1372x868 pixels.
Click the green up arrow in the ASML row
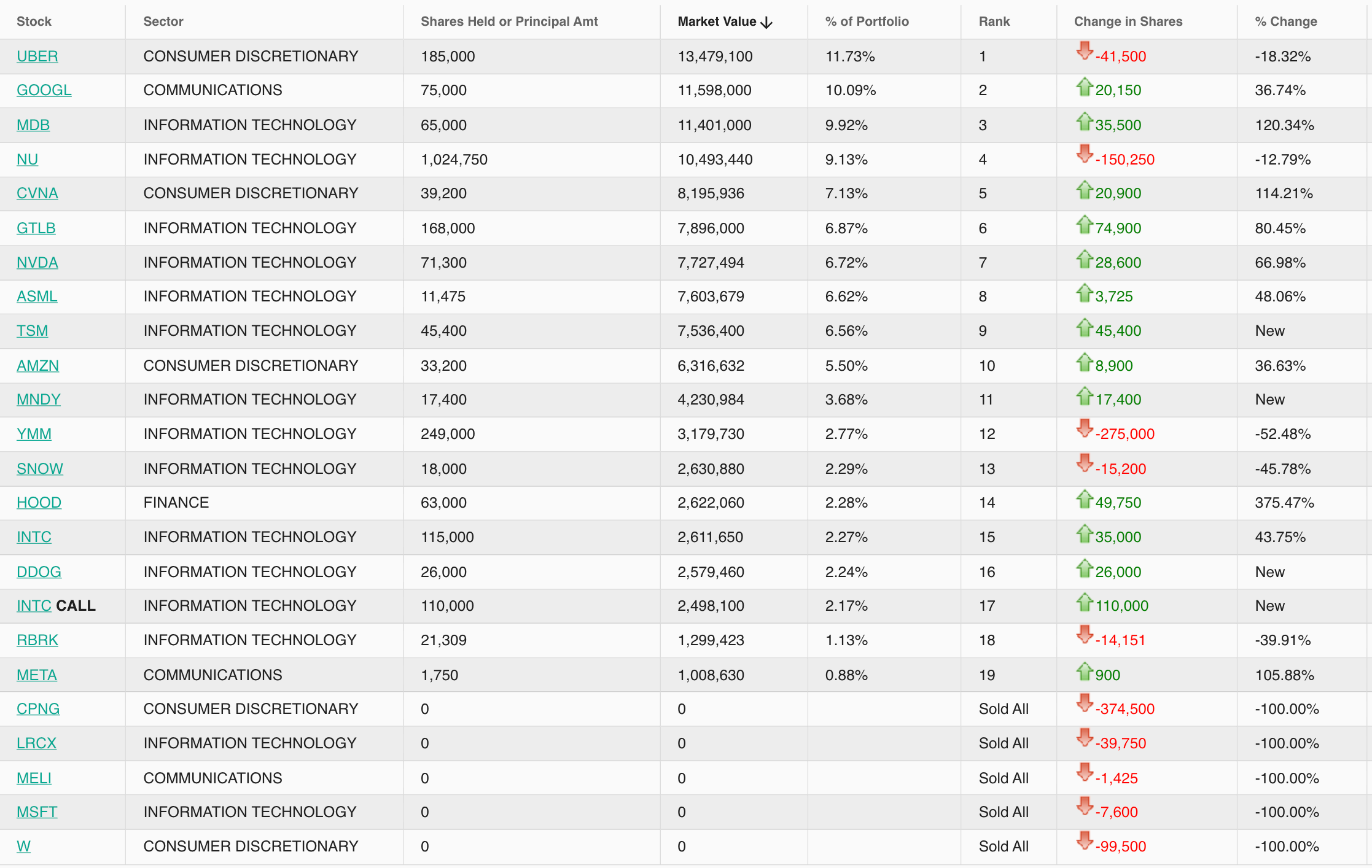click(x=1085, y=293)
